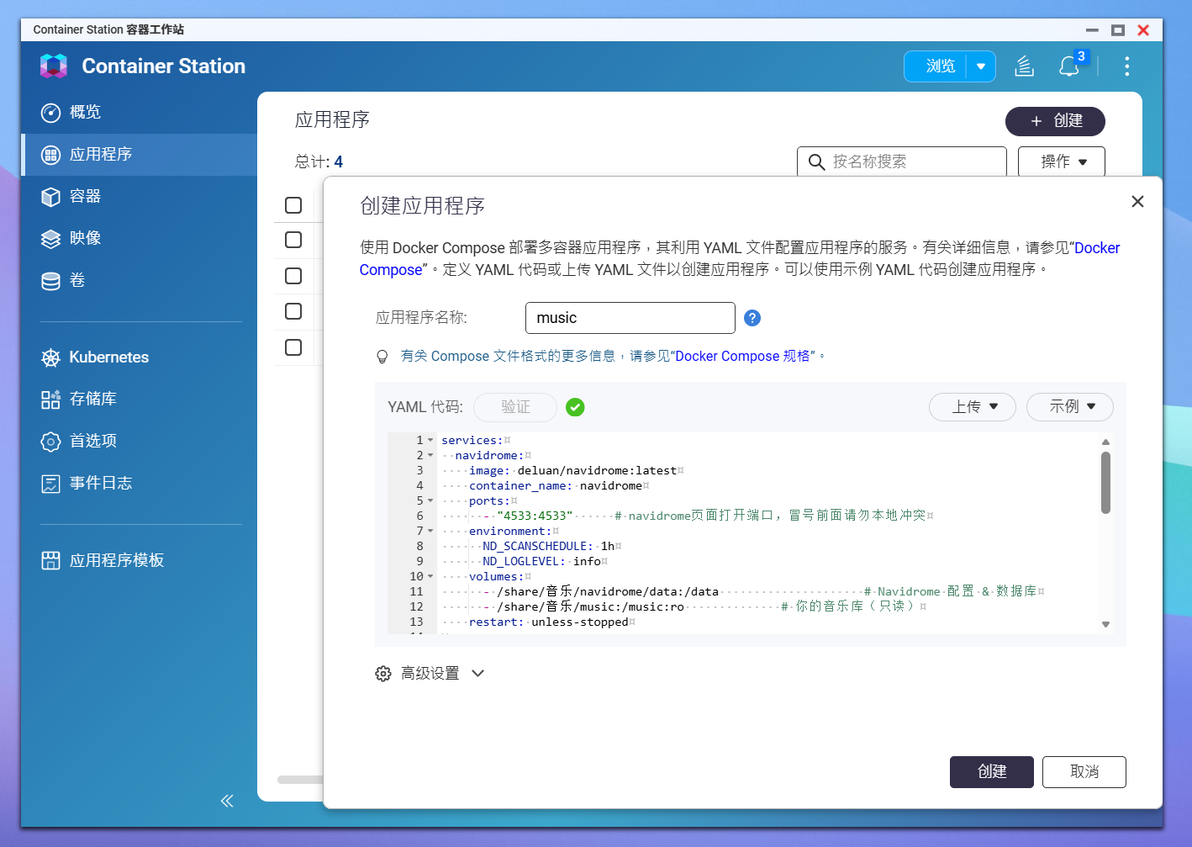
Task: Click the YAML editor vertical scrollbar thumb
Action: [1106, 483]
